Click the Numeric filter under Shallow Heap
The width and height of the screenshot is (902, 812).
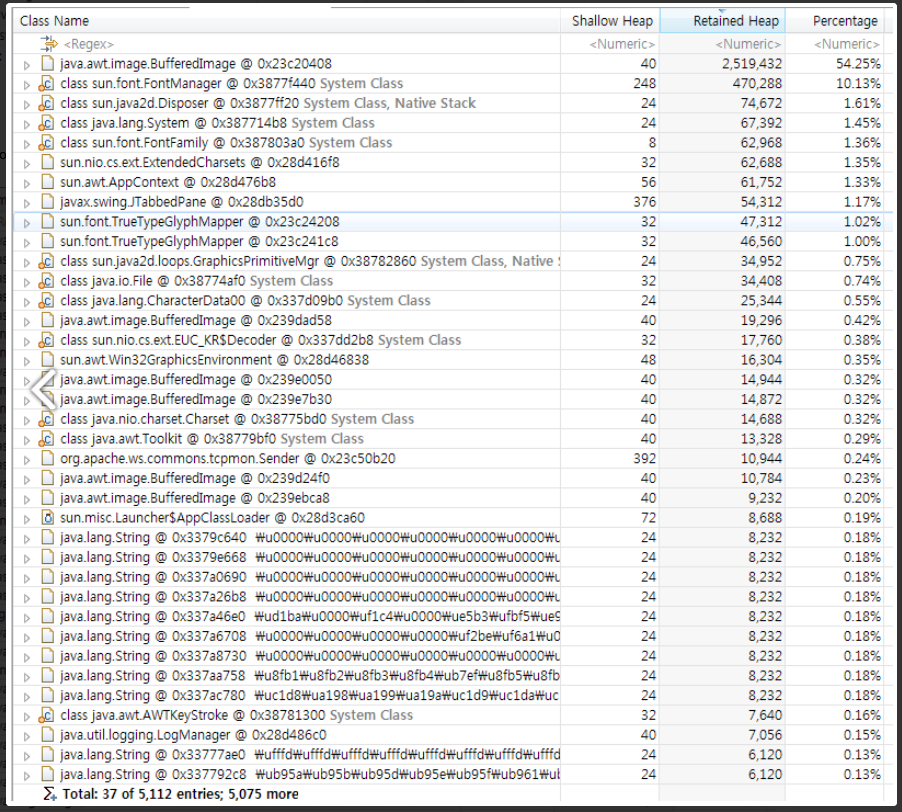[x=622, y=44]
